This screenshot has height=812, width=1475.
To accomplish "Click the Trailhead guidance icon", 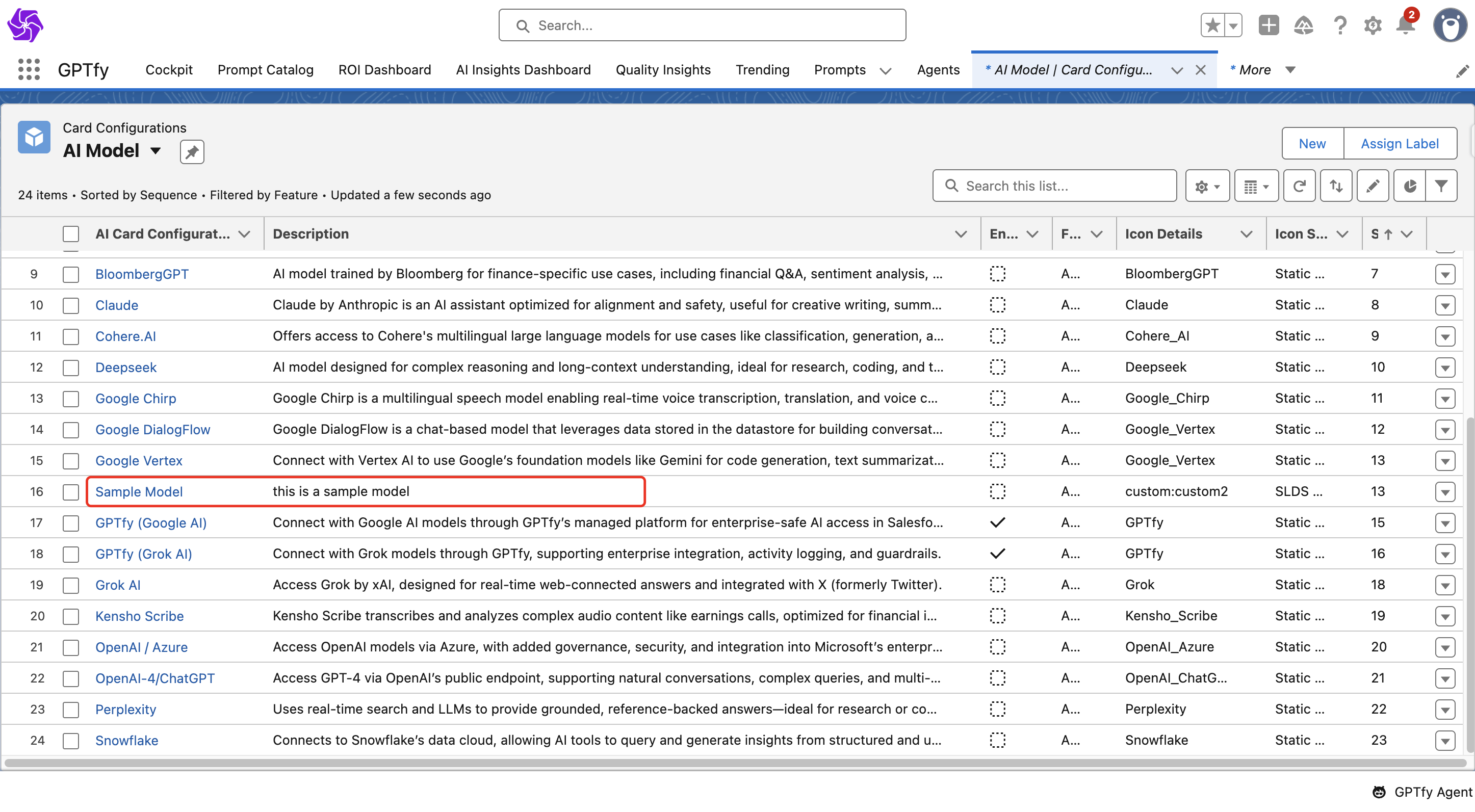I will 1303,25.
